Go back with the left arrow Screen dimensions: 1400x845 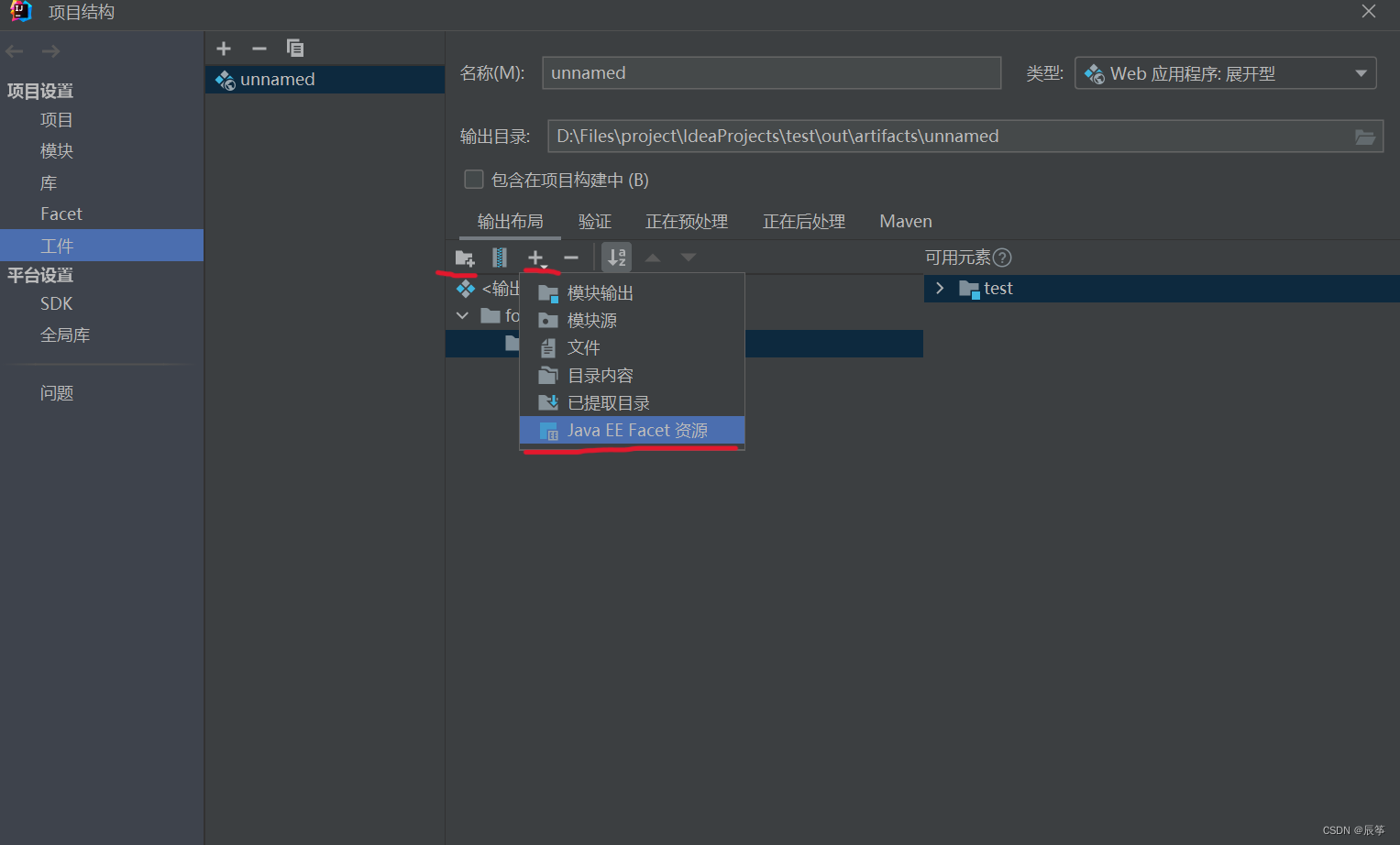tap(15, 51)
